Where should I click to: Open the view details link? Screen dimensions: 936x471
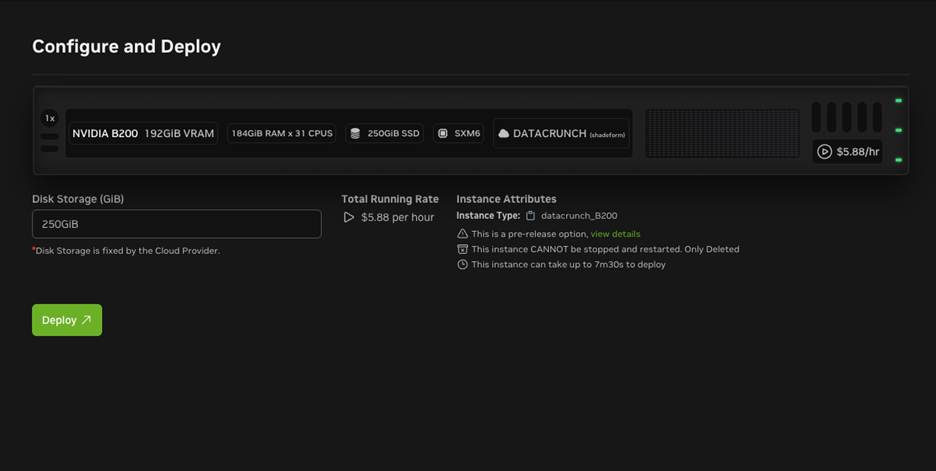pos(615,234)
